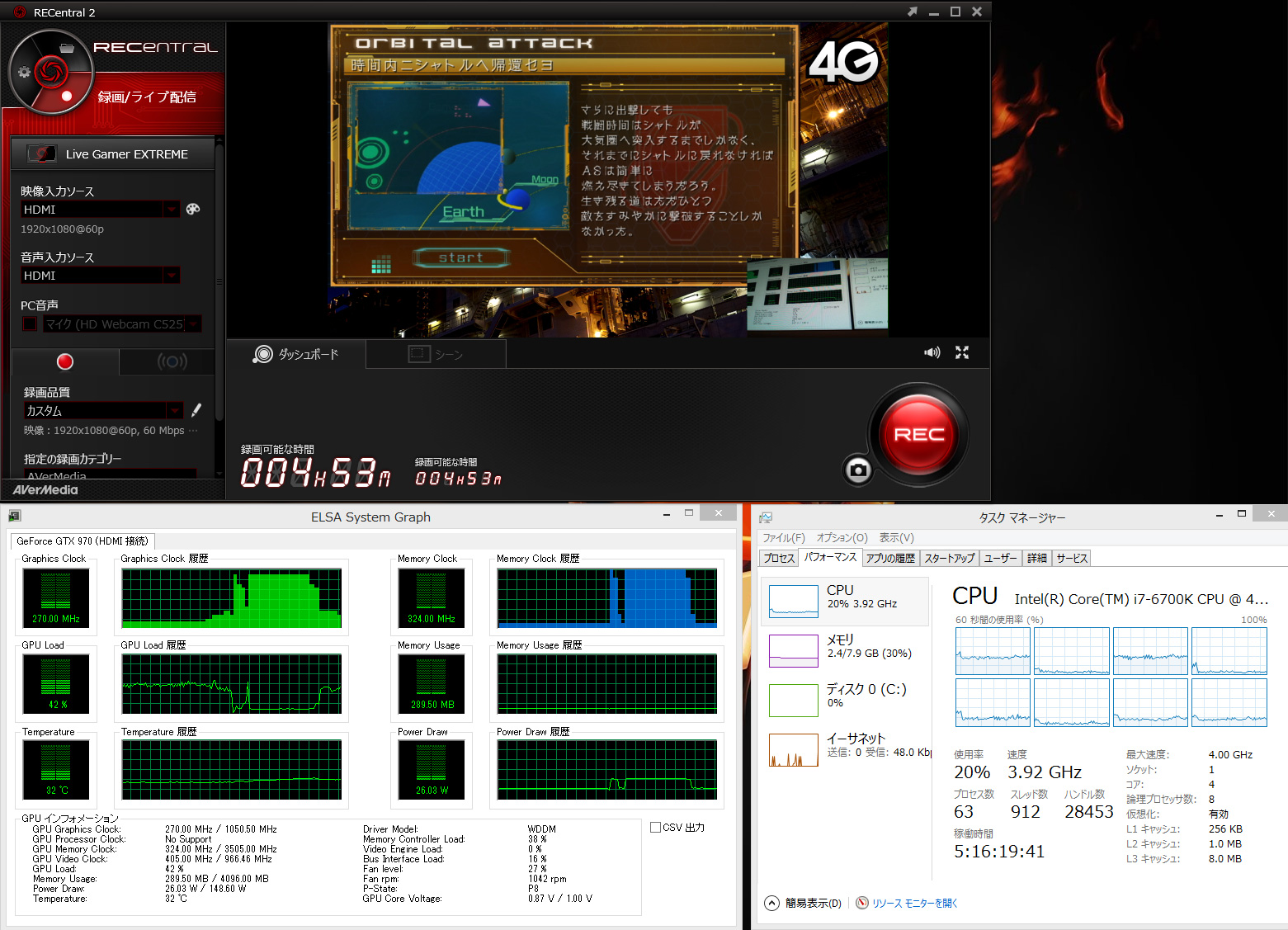Click the GPU Load gauge showing 42 %
This screenshot has width=1288, height=930.
(x=56, y=684)
